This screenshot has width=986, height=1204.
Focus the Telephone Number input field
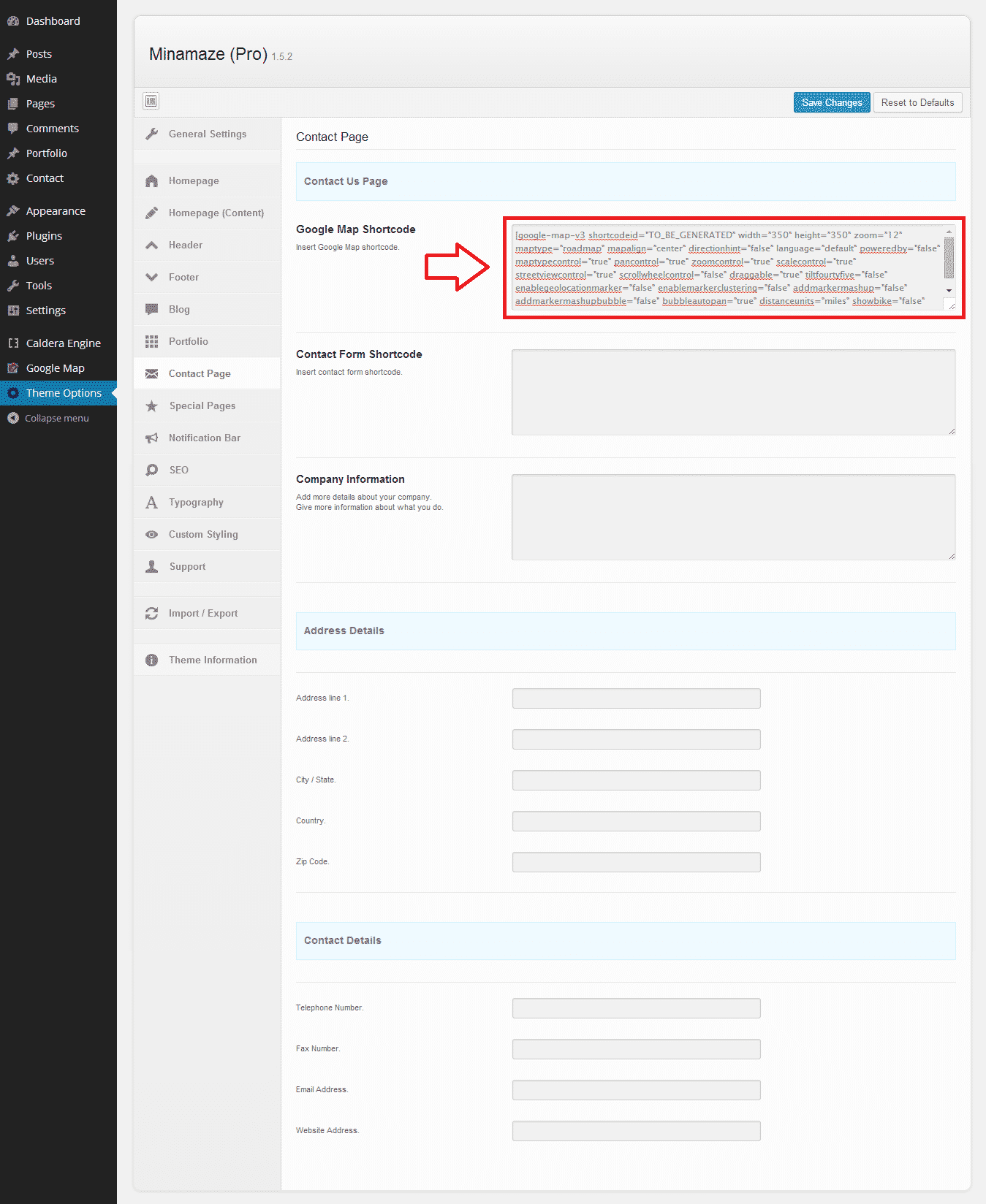(636, 1008)
